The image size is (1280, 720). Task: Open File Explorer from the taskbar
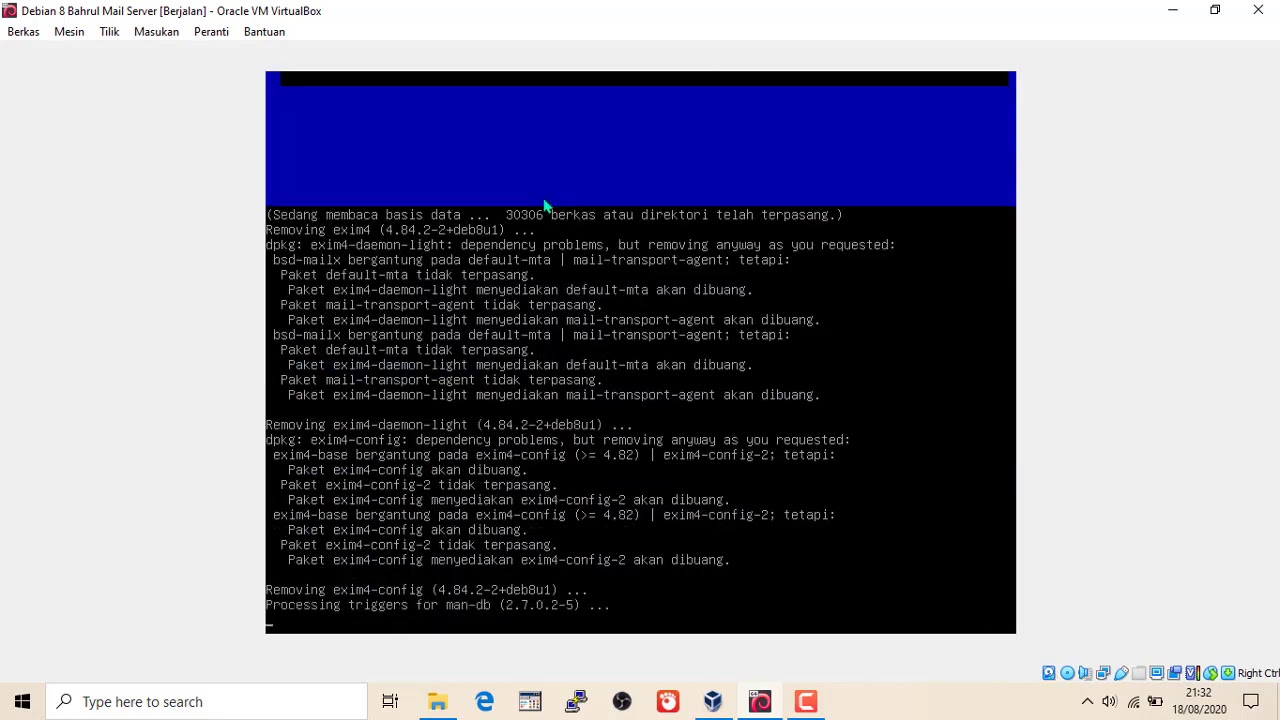437,702
